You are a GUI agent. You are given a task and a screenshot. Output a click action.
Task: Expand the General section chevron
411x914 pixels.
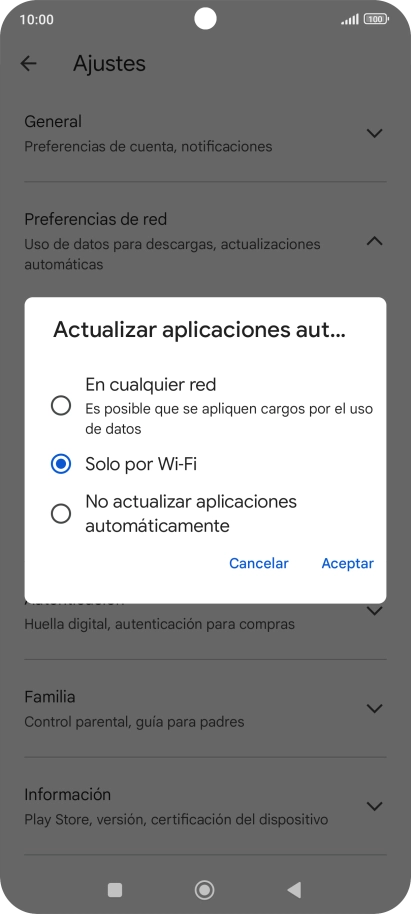click(374, 133)
